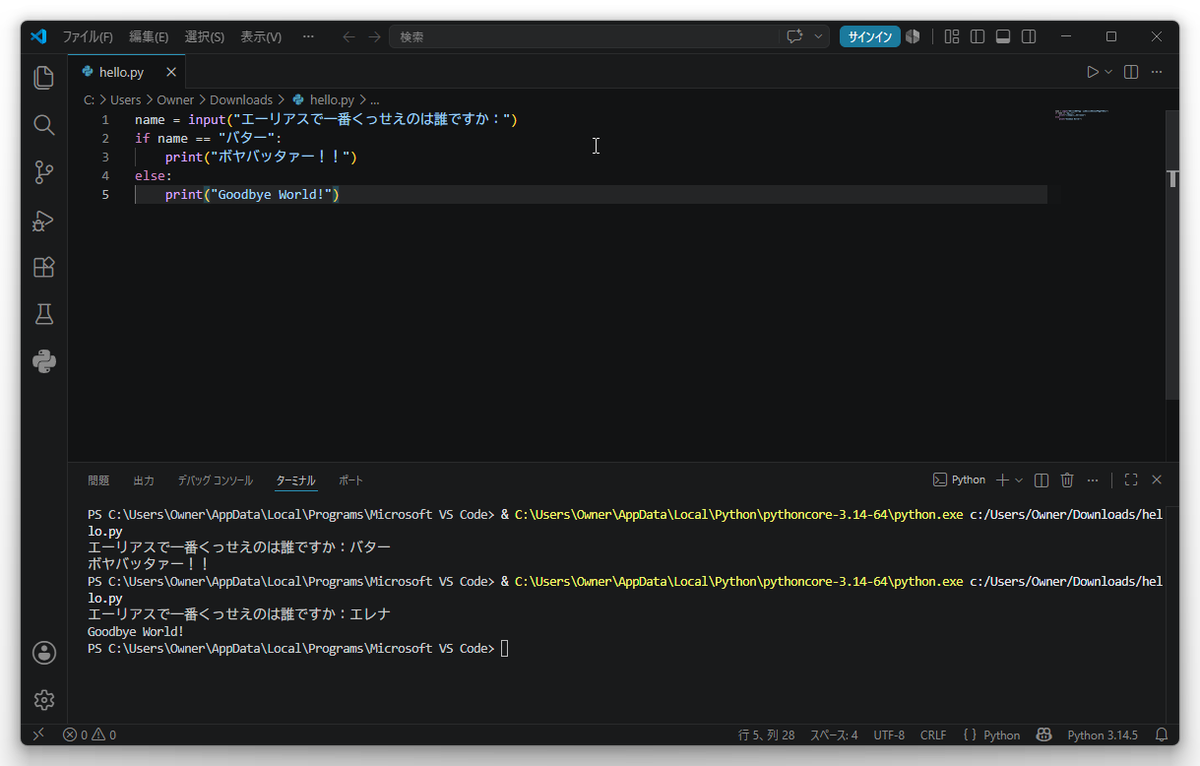1200x766 pixels.
Task: Toggle the secondary side bar
Action: click(x=1029, y=36)
